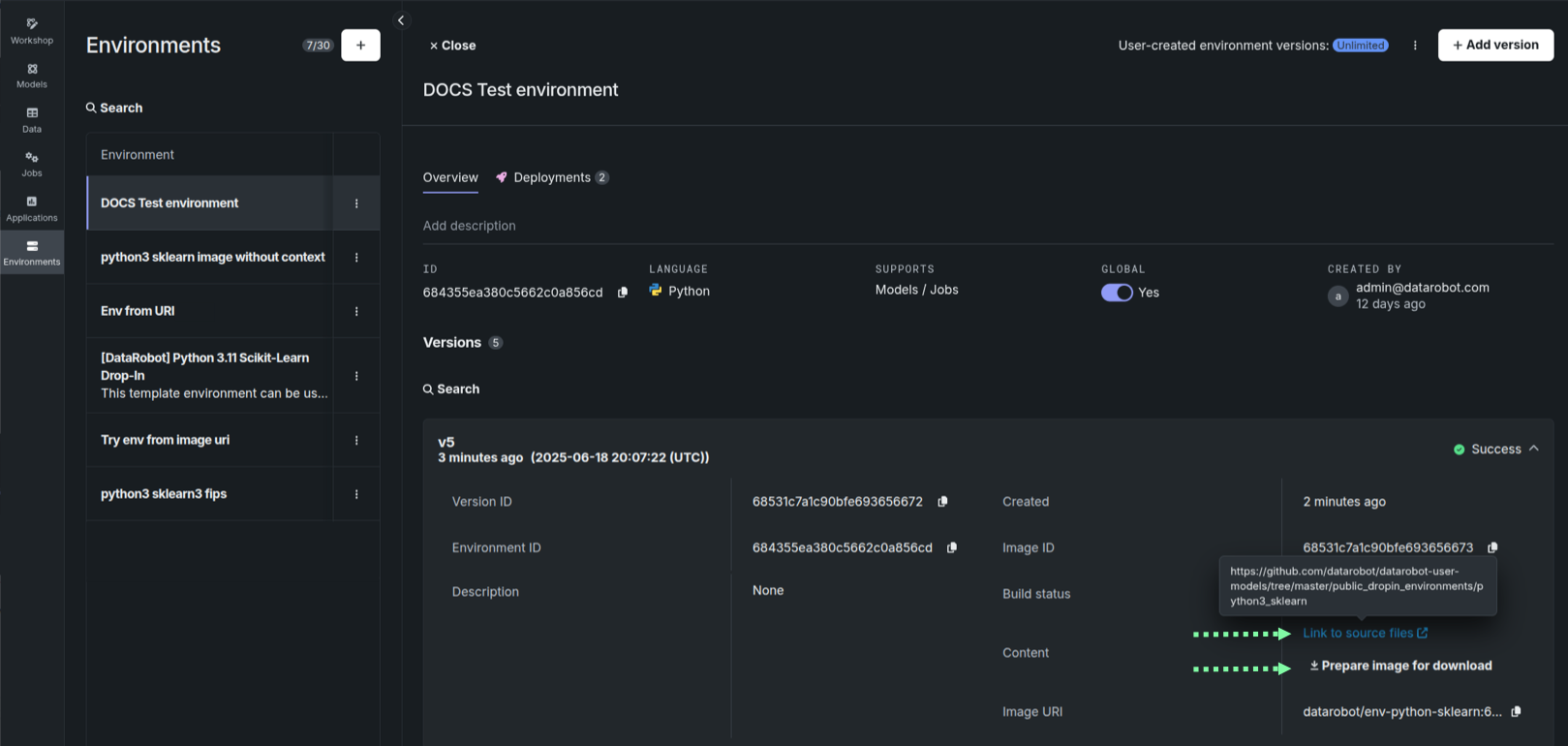Switch to the Deployments tab

[551, 177]
